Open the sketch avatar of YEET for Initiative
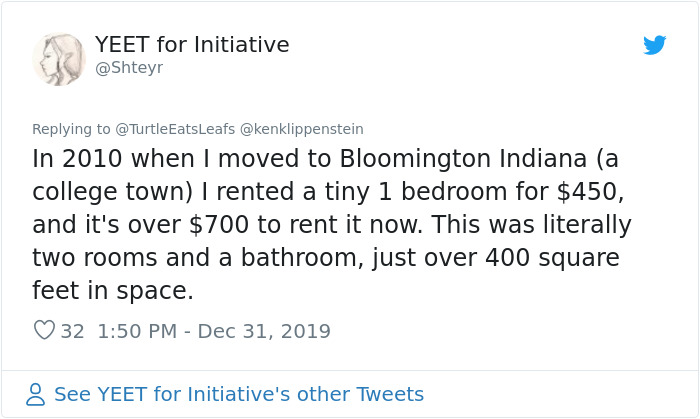 59,58
